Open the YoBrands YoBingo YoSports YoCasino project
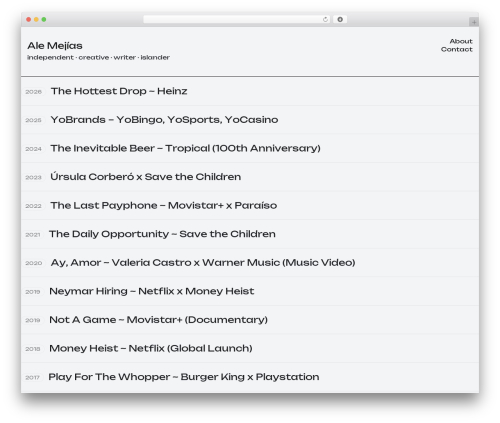The image size is (500, 423). point(164,120)
